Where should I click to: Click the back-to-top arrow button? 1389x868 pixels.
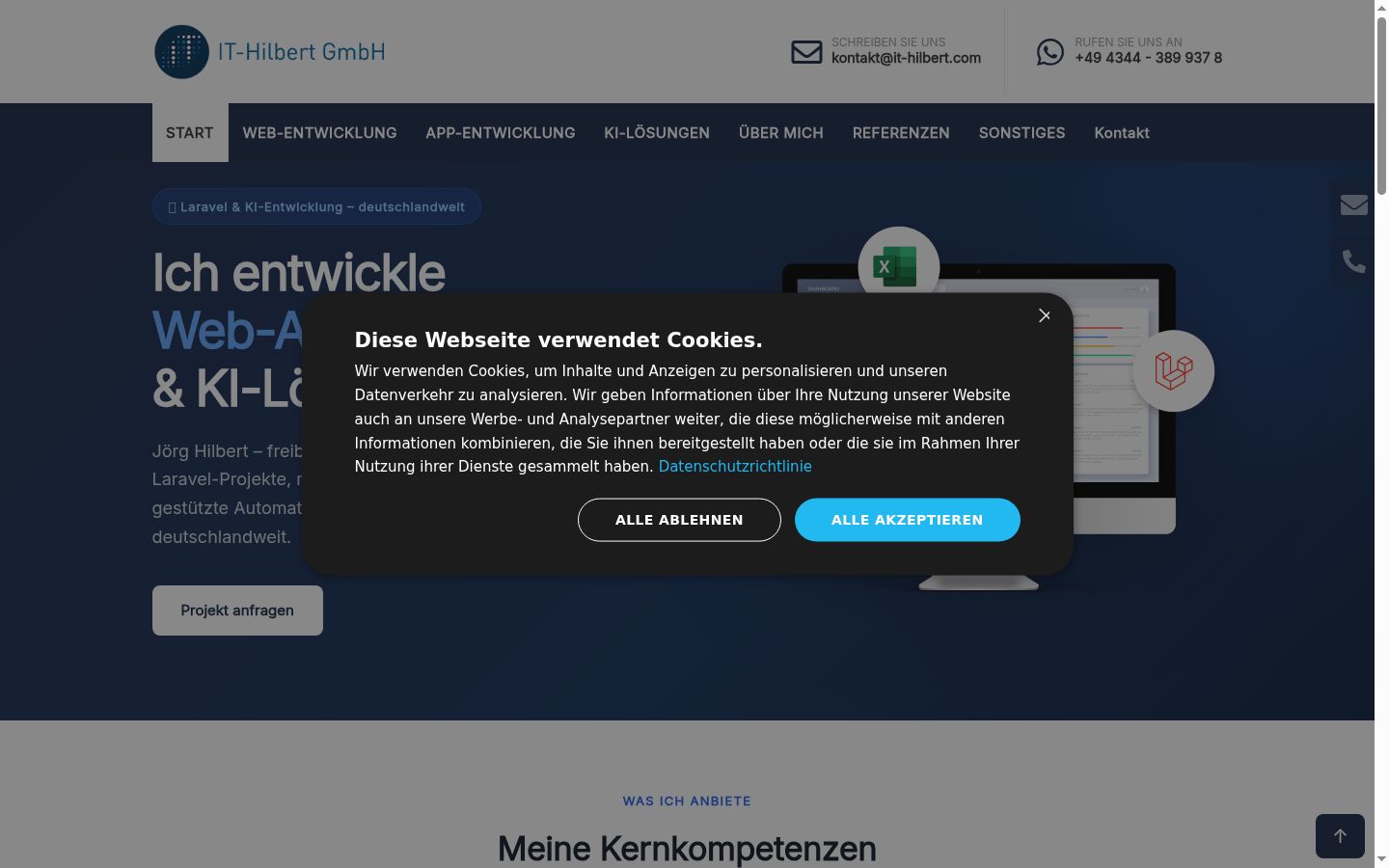tap(1340, 836)
